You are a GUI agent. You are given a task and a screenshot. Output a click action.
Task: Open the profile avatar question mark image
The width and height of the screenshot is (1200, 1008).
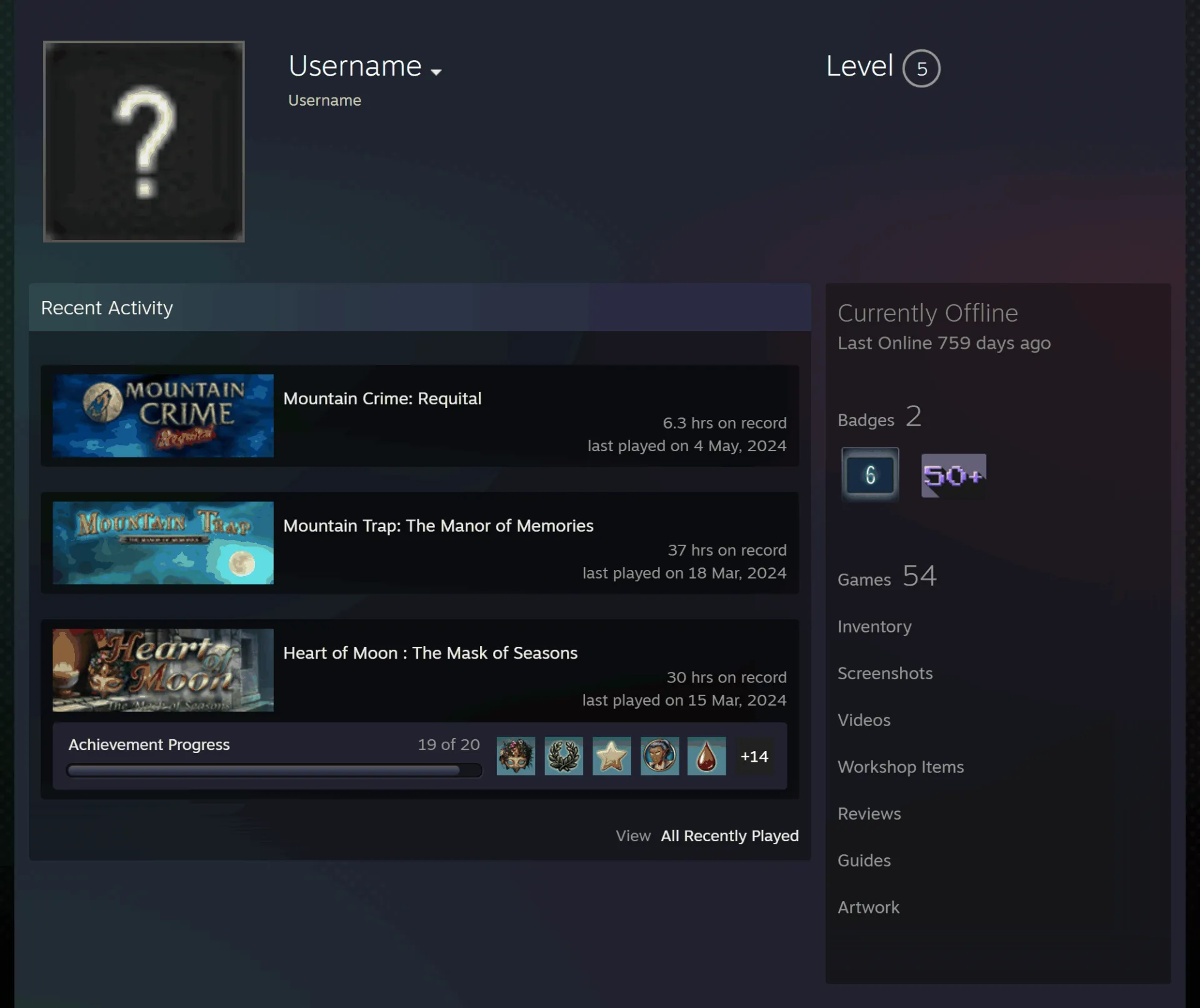pos(144,141)
